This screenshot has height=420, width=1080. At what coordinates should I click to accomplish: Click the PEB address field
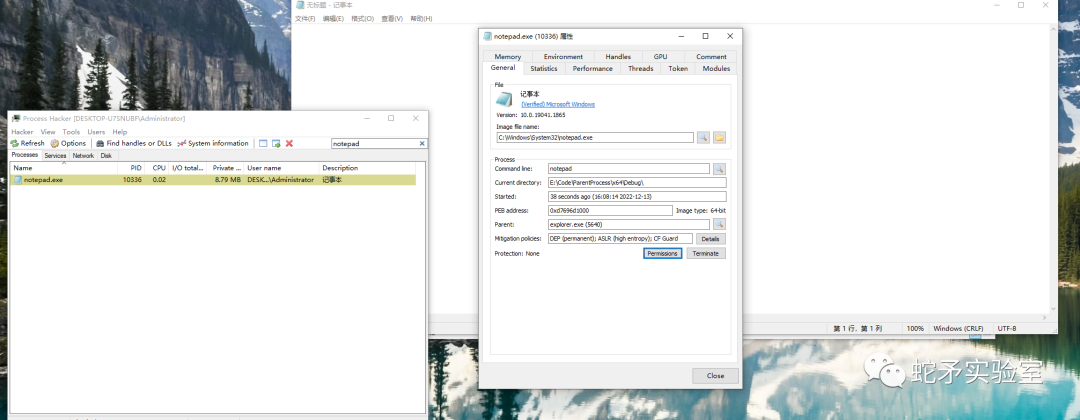[x=610, y=210]
